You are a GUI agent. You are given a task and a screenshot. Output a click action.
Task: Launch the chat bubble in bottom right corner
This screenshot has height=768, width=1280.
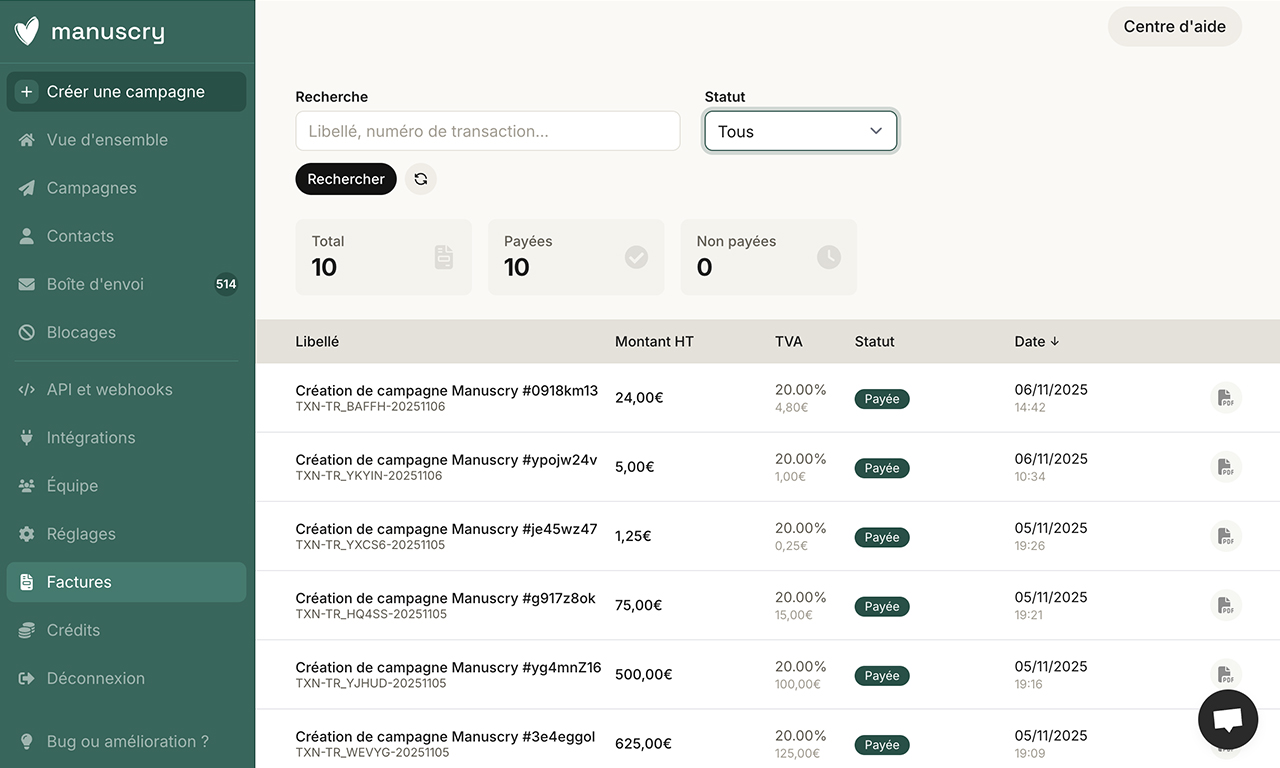tap(1227, 719)
